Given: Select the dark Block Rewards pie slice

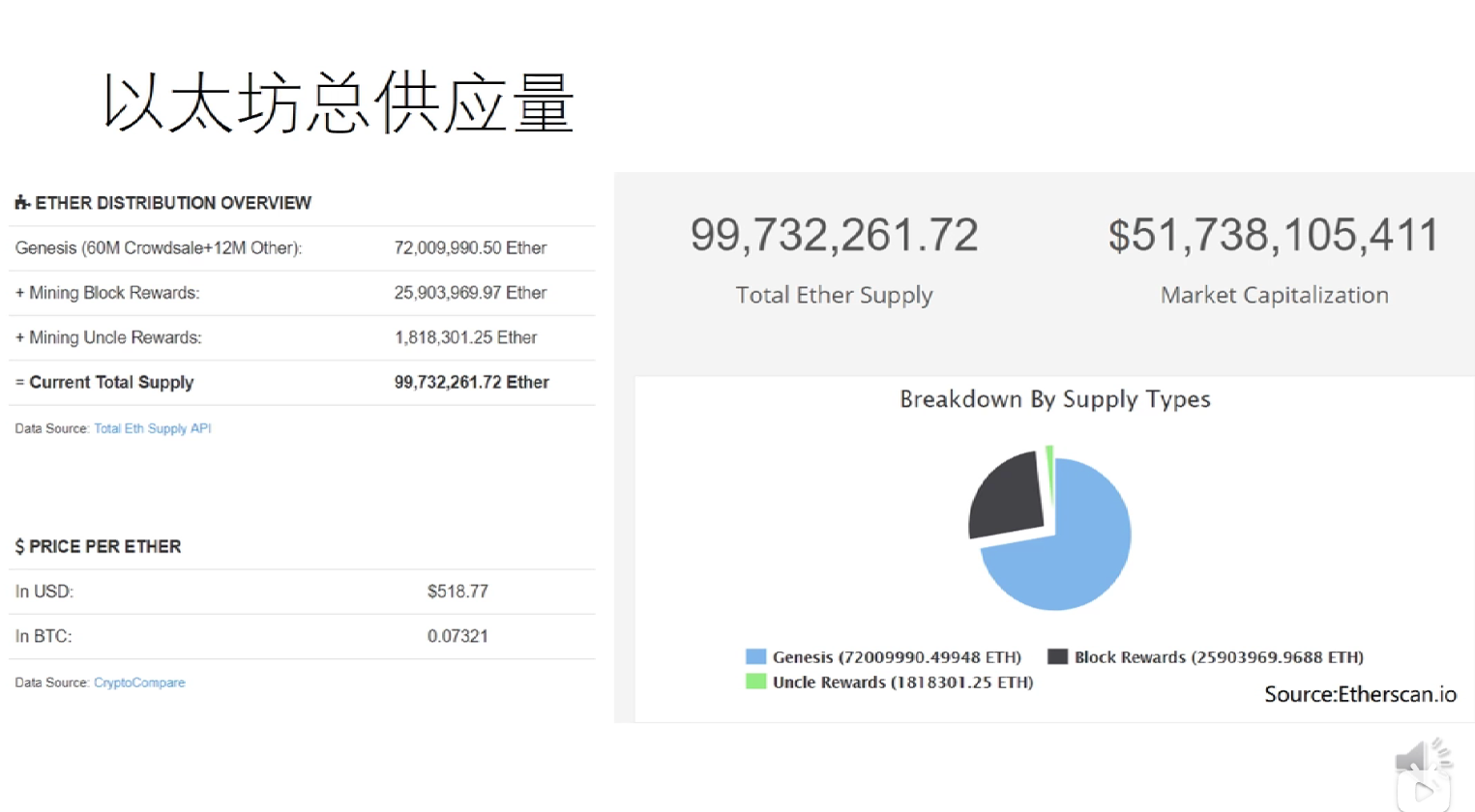Looking at the screenshot, I should click(1006, 495).
